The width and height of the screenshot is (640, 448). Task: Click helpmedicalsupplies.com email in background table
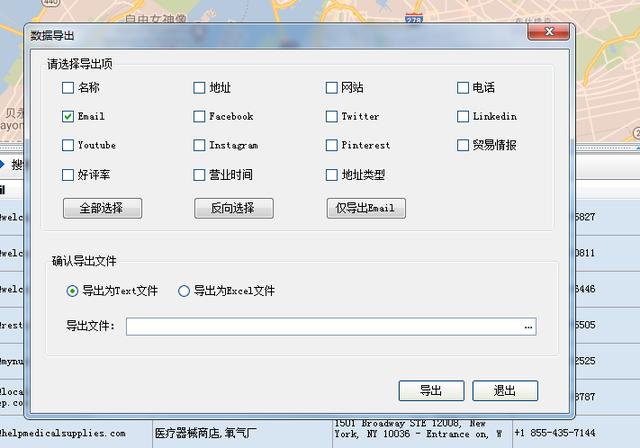[x=62, y=433]
